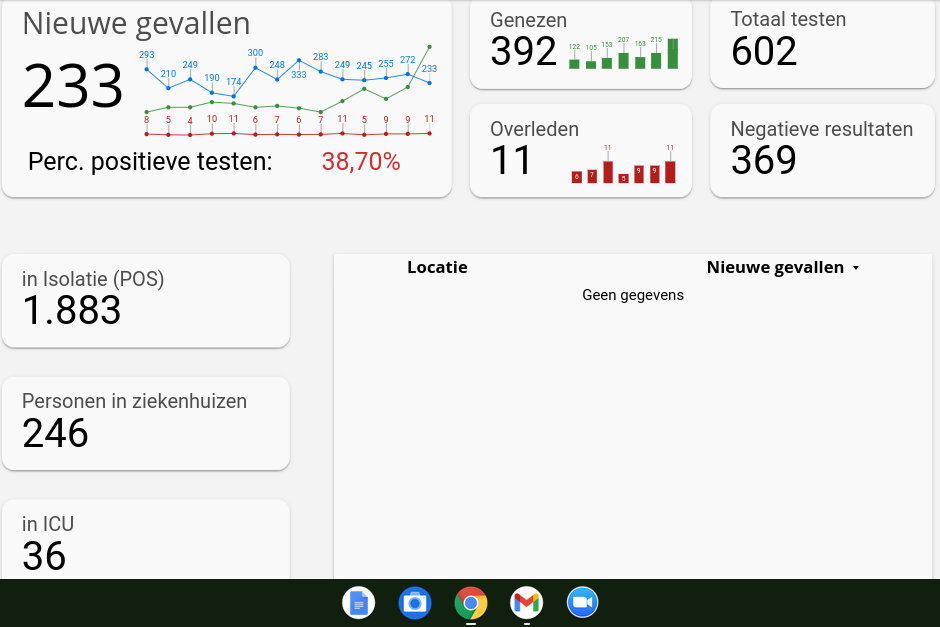940x627 pixels.
Task: Click the blue data point labeled 300
Action: [x=255, y=67]
